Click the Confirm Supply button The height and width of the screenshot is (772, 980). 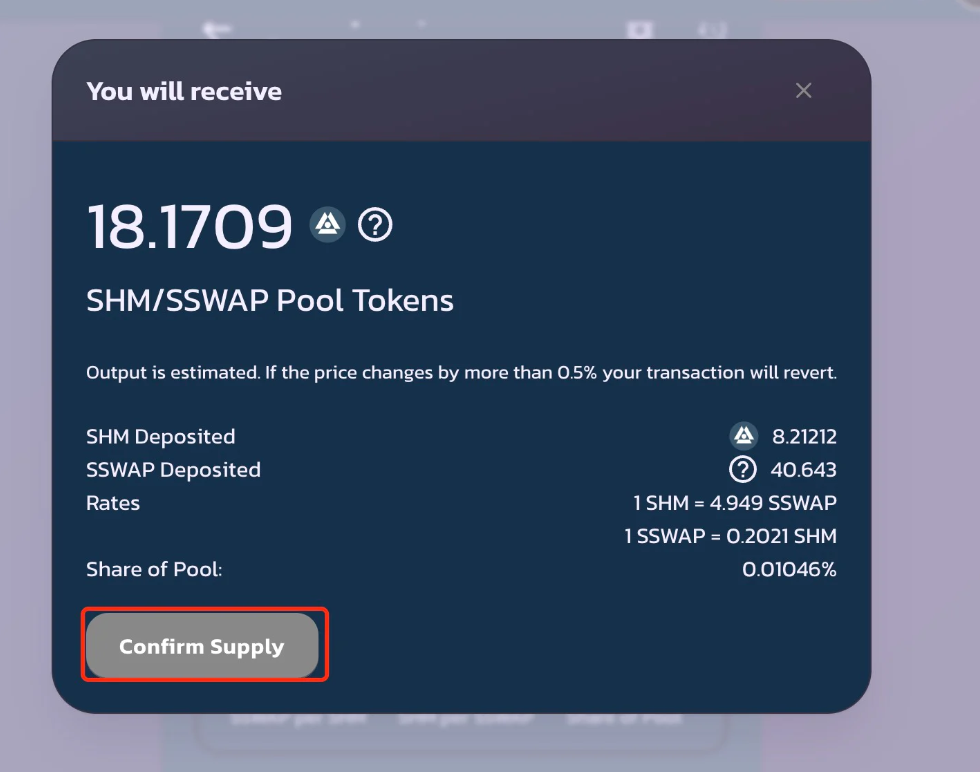click(202, 647)
